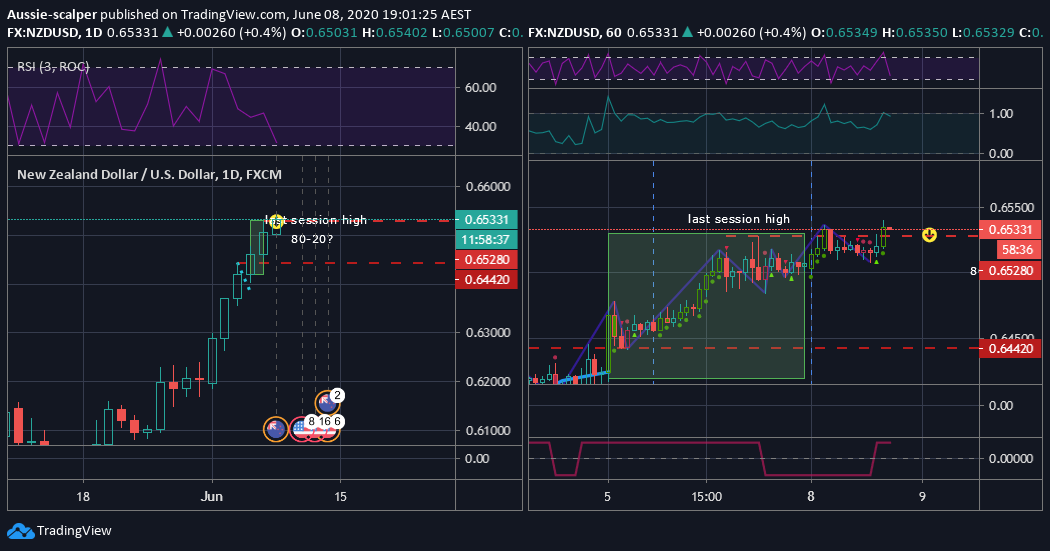Click the 0.66000 price axis value
The height and width of the screenshot is (551, 1050).
pyautogui.click(x=488, y=187)
